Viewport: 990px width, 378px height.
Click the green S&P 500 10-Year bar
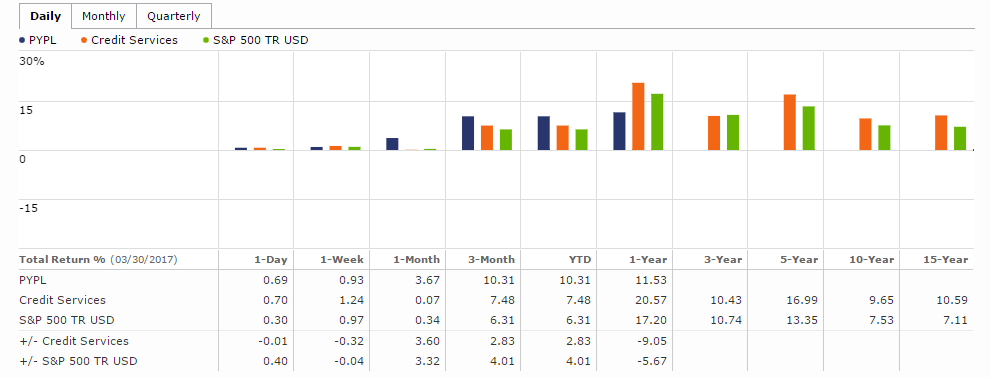click(885, 138)
